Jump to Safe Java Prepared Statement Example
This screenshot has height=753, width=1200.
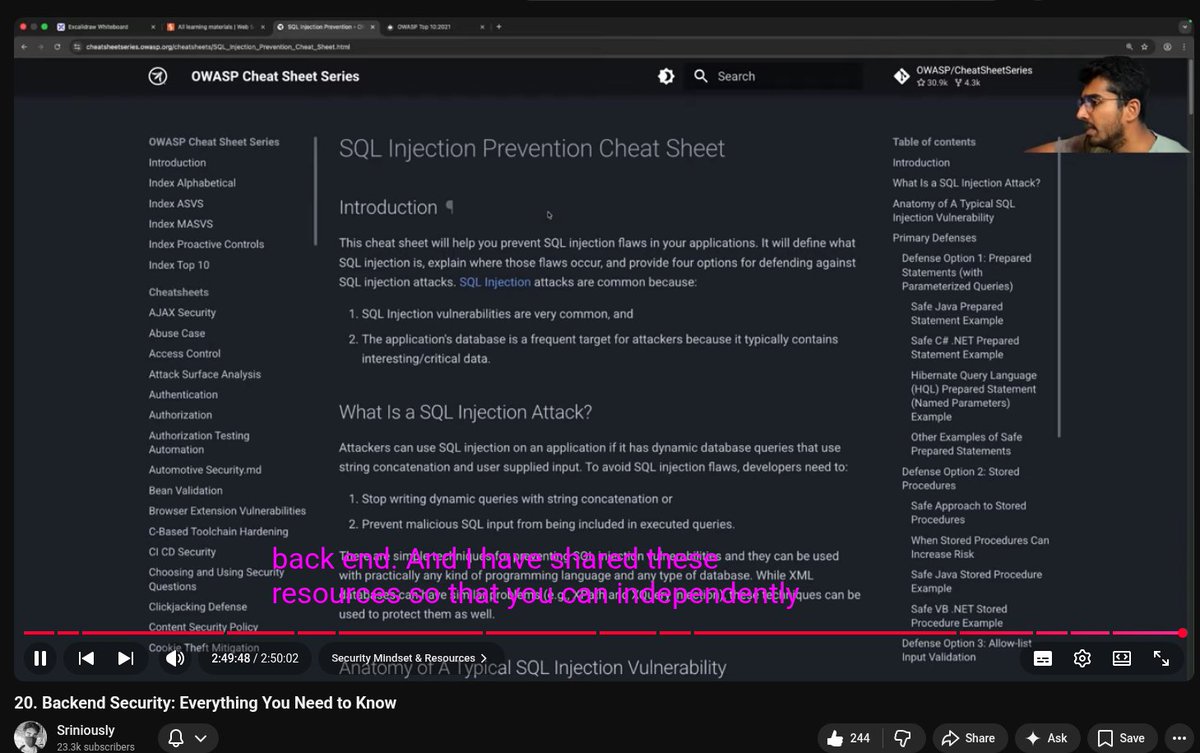pos(957,314)
